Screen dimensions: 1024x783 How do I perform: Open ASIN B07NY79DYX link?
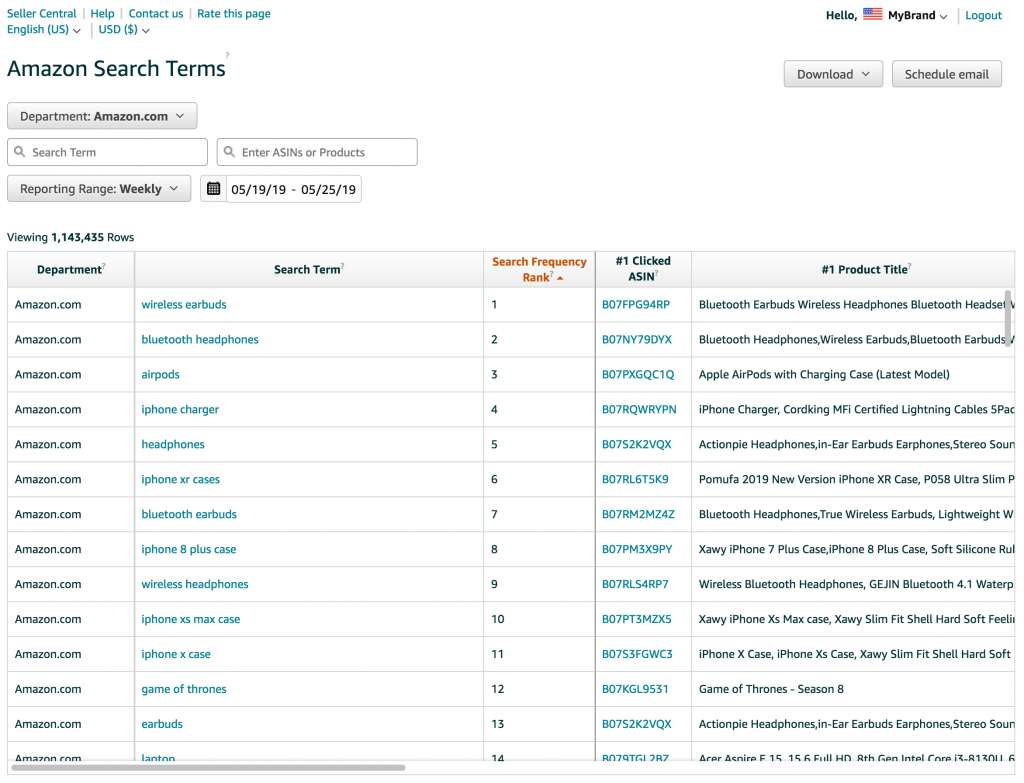click(637, 339)
